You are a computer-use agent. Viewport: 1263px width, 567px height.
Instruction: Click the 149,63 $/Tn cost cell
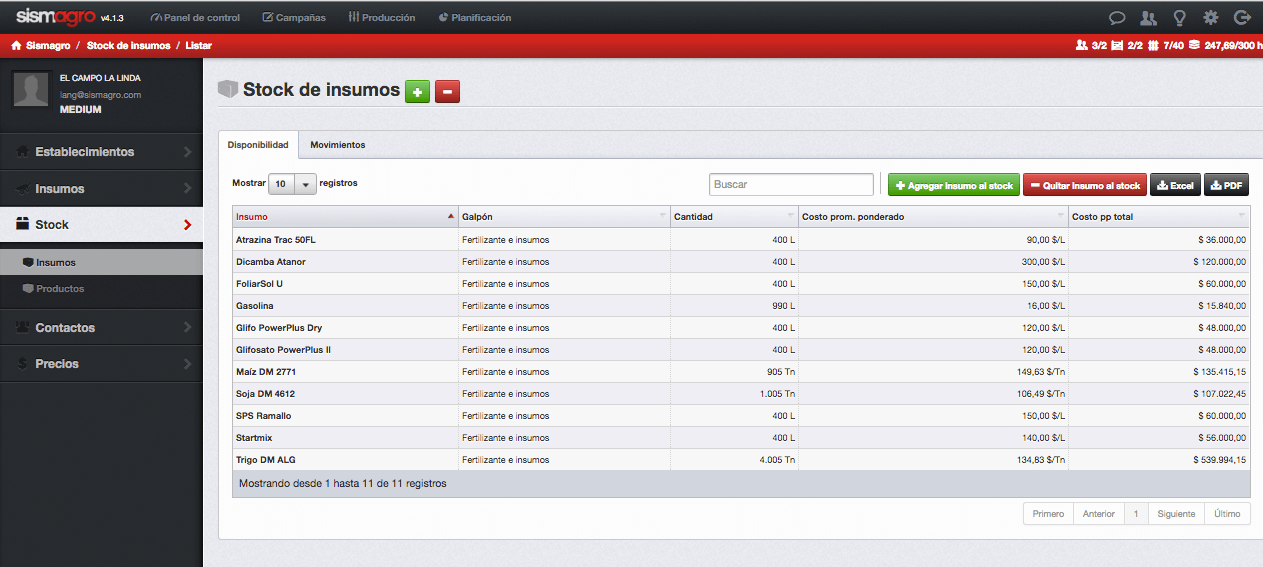point(933,372)
